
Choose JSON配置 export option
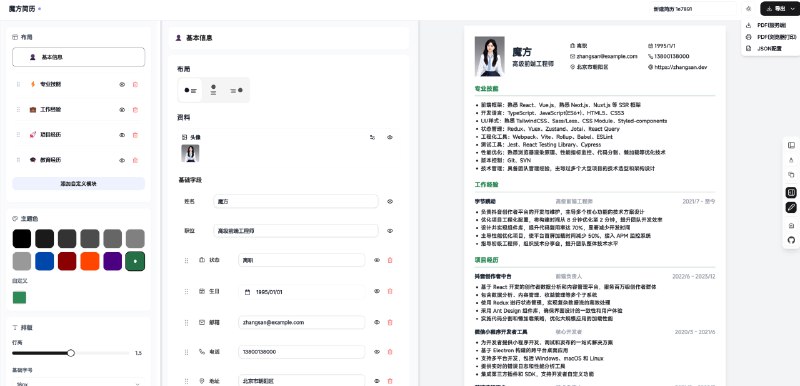[772, 48]
